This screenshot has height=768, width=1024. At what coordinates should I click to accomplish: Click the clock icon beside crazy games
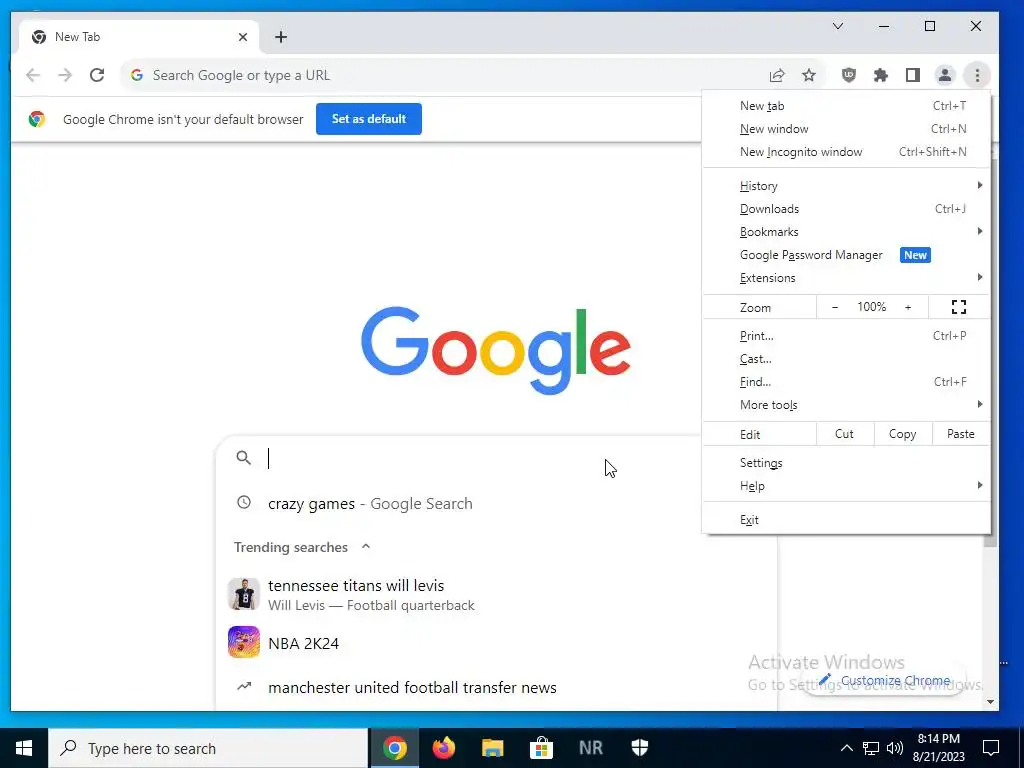(244, 503)
